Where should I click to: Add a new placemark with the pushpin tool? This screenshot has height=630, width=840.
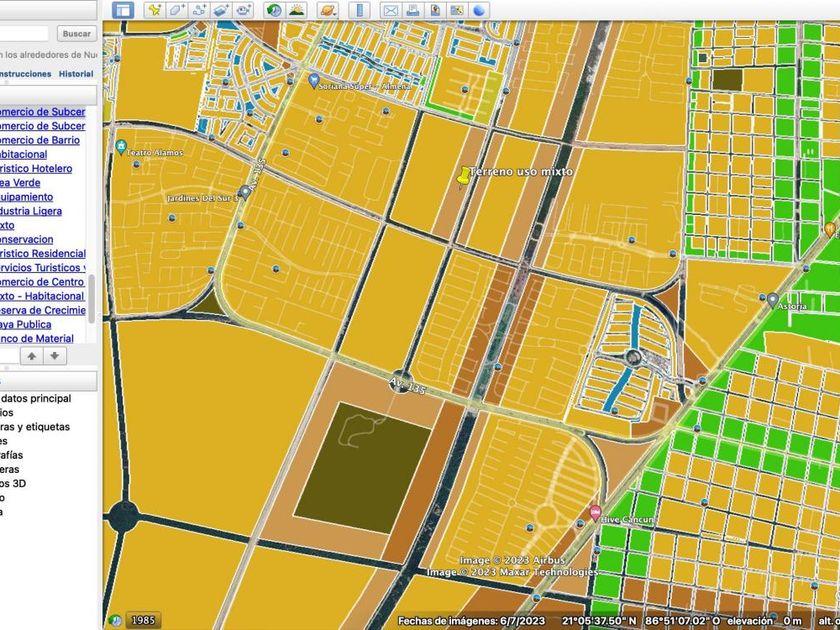[154, 10]
